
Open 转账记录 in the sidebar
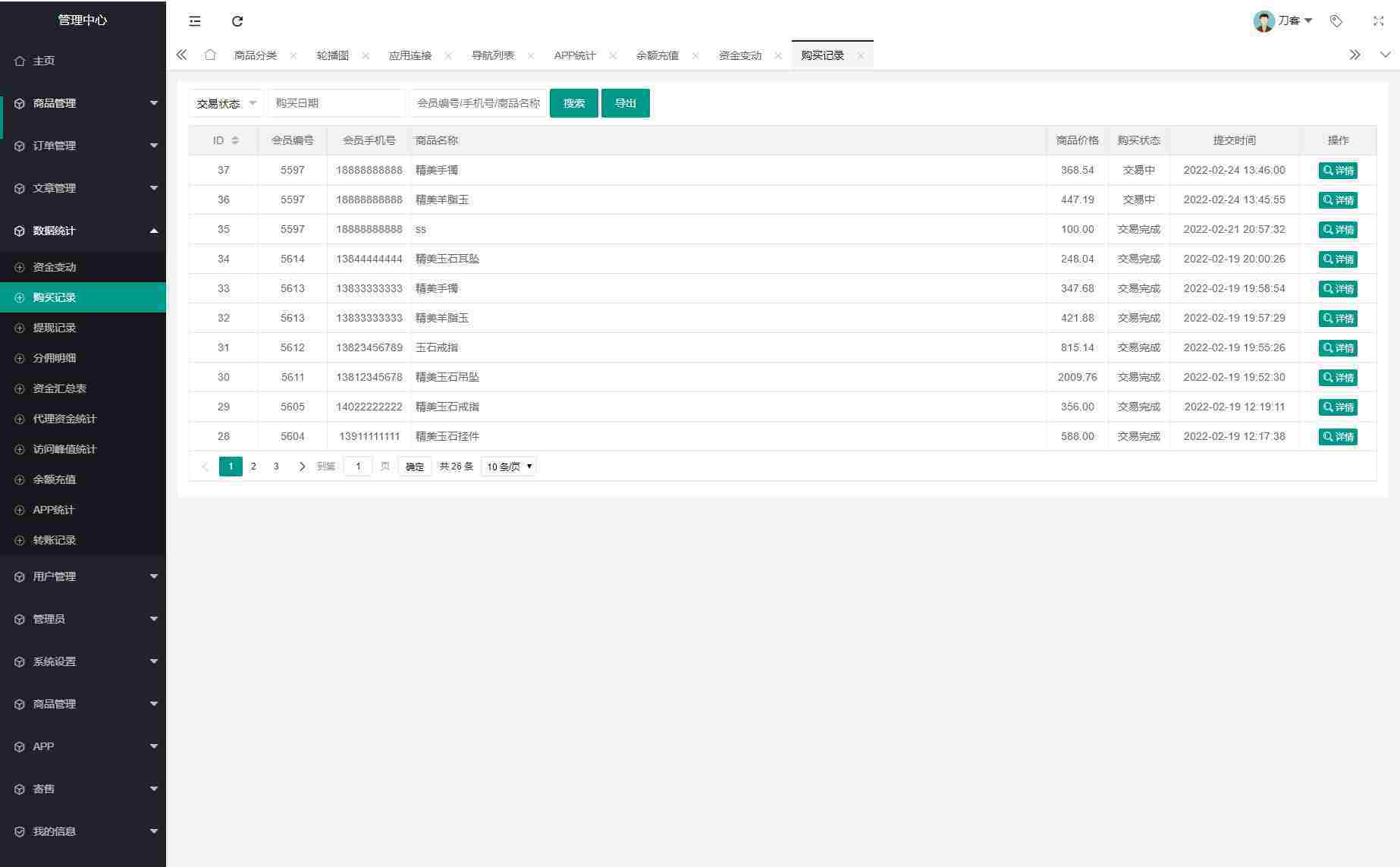point(83,540)
